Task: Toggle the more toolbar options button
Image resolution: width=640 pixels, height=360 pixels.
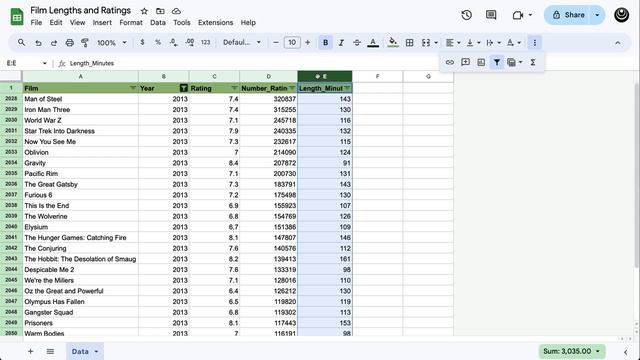Action: tap(535, 42)
